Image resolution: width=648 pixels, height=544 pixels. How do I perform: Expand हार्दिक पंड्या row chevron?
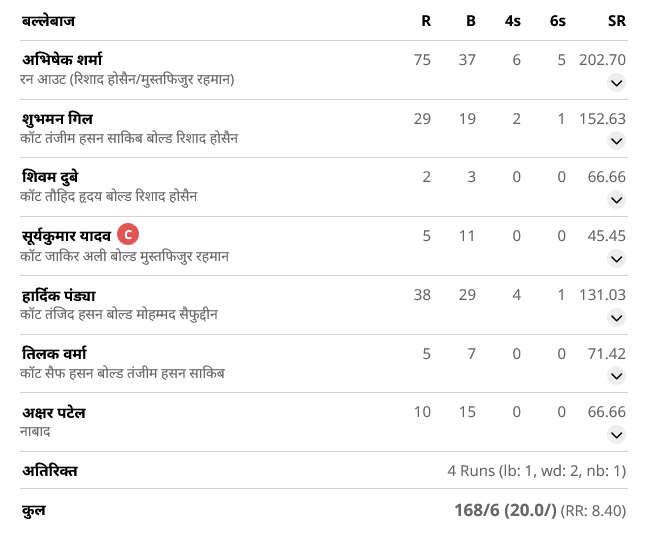616,318
